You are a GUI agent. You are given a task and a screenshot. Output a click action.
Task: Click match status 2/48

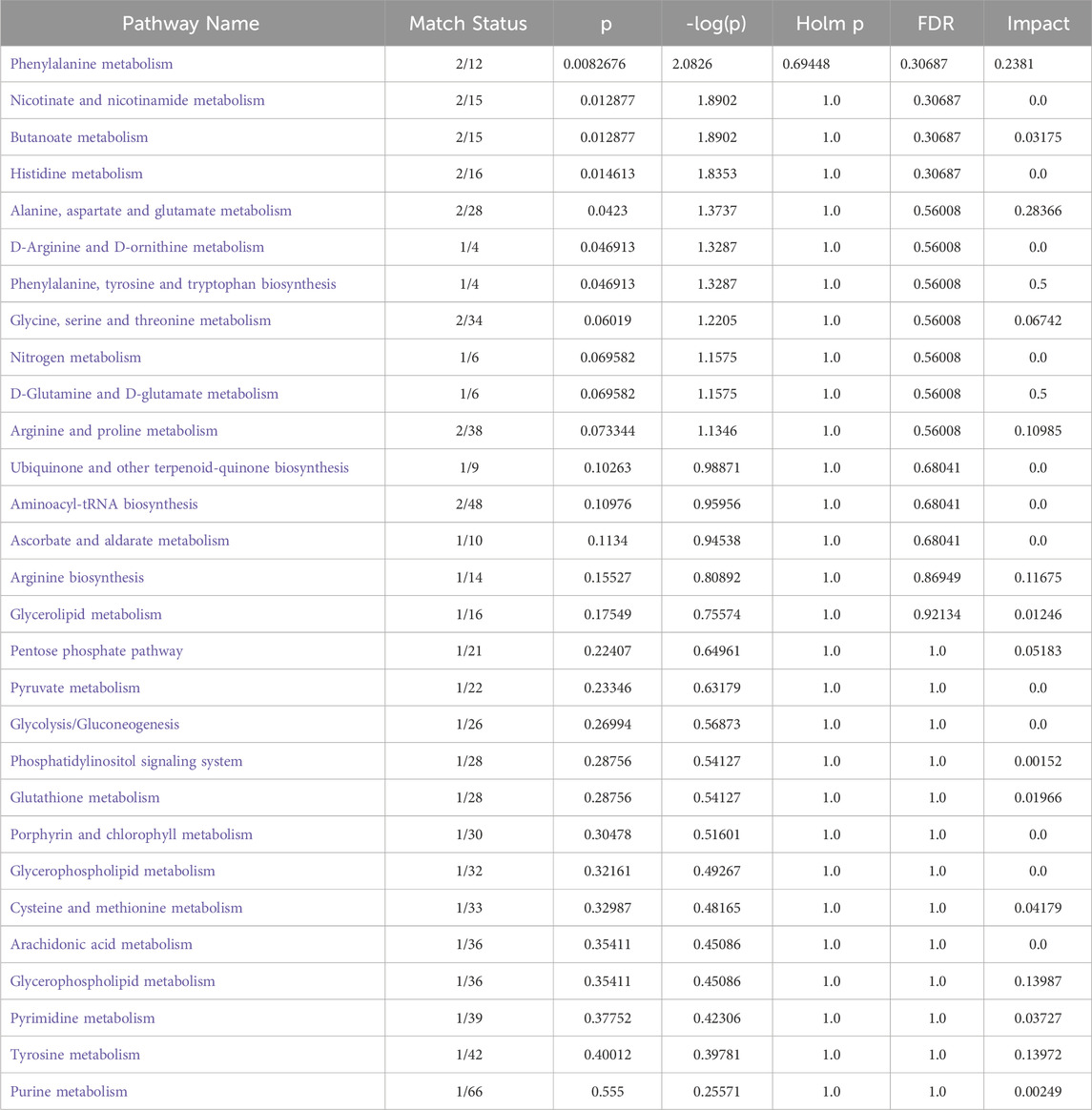tap(469, 504)
